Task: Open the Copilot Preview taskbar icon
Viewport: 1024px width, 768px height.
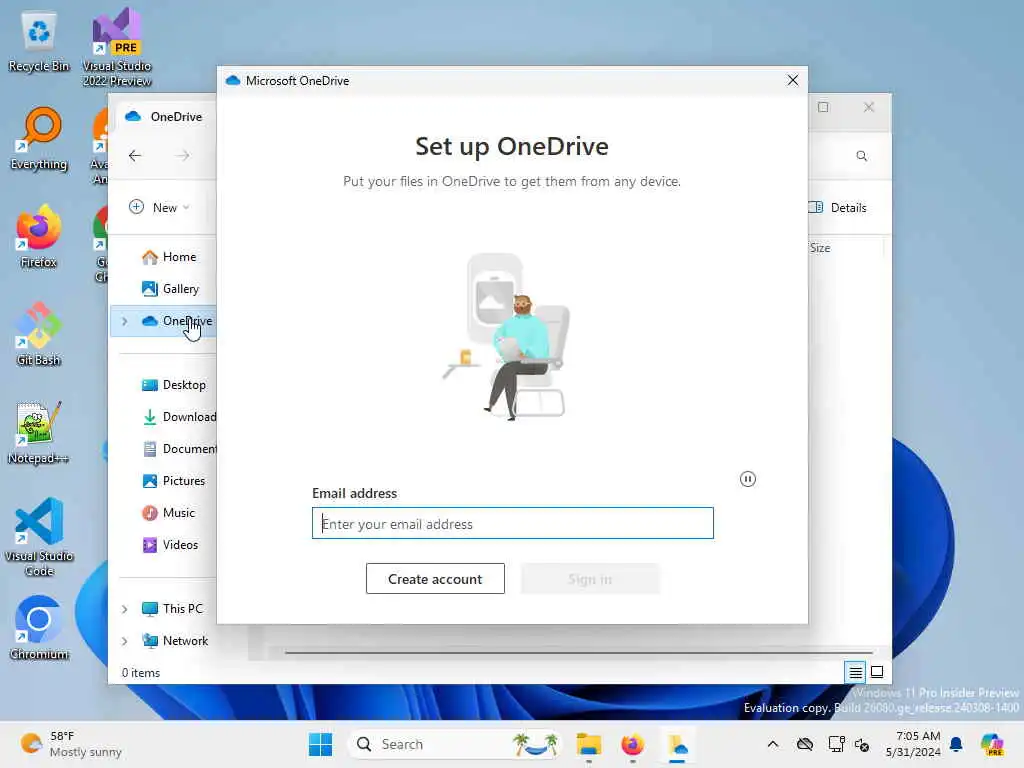Action: pos(991,744)
